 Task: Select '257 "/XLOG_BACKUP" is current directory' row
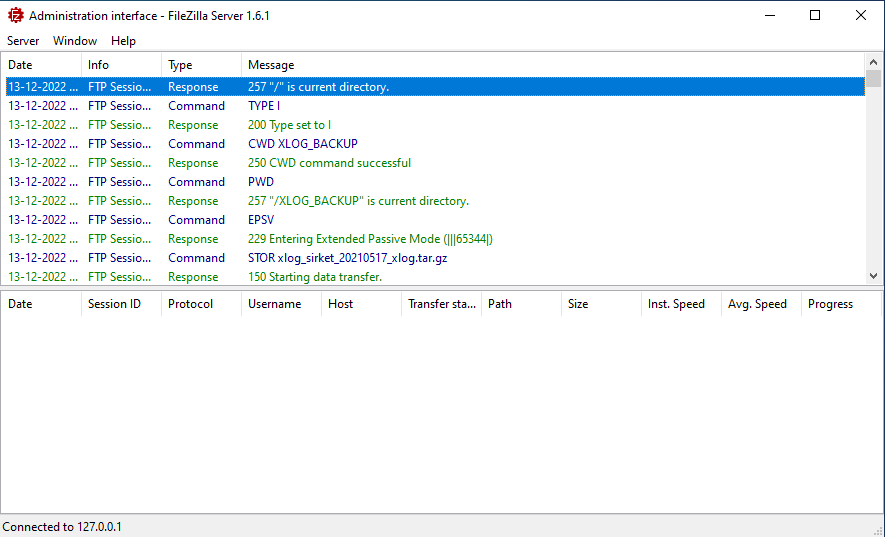[x=435, y=201]
